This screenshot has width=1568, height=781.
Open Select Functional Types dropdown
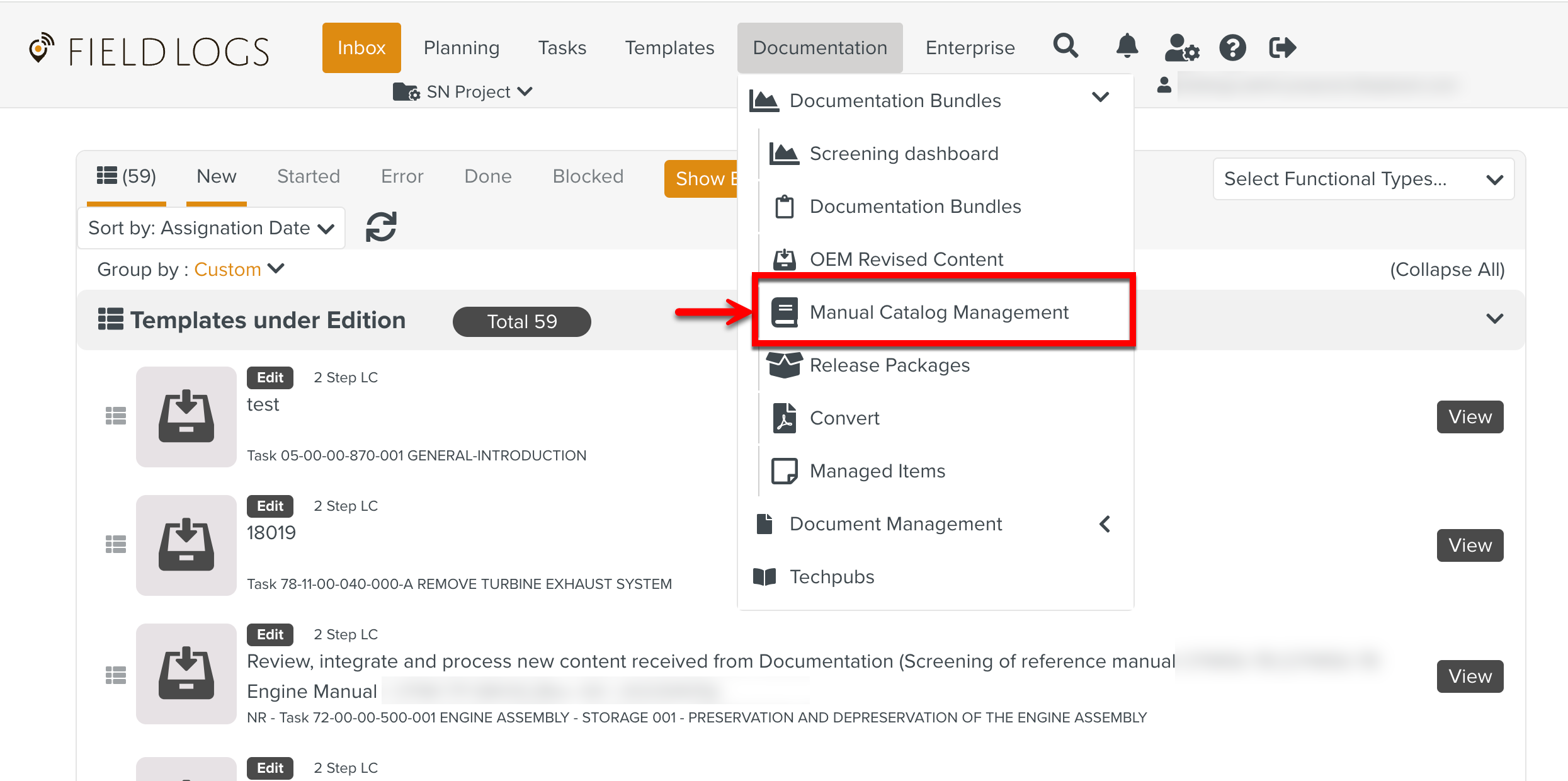coord(1363,180)
